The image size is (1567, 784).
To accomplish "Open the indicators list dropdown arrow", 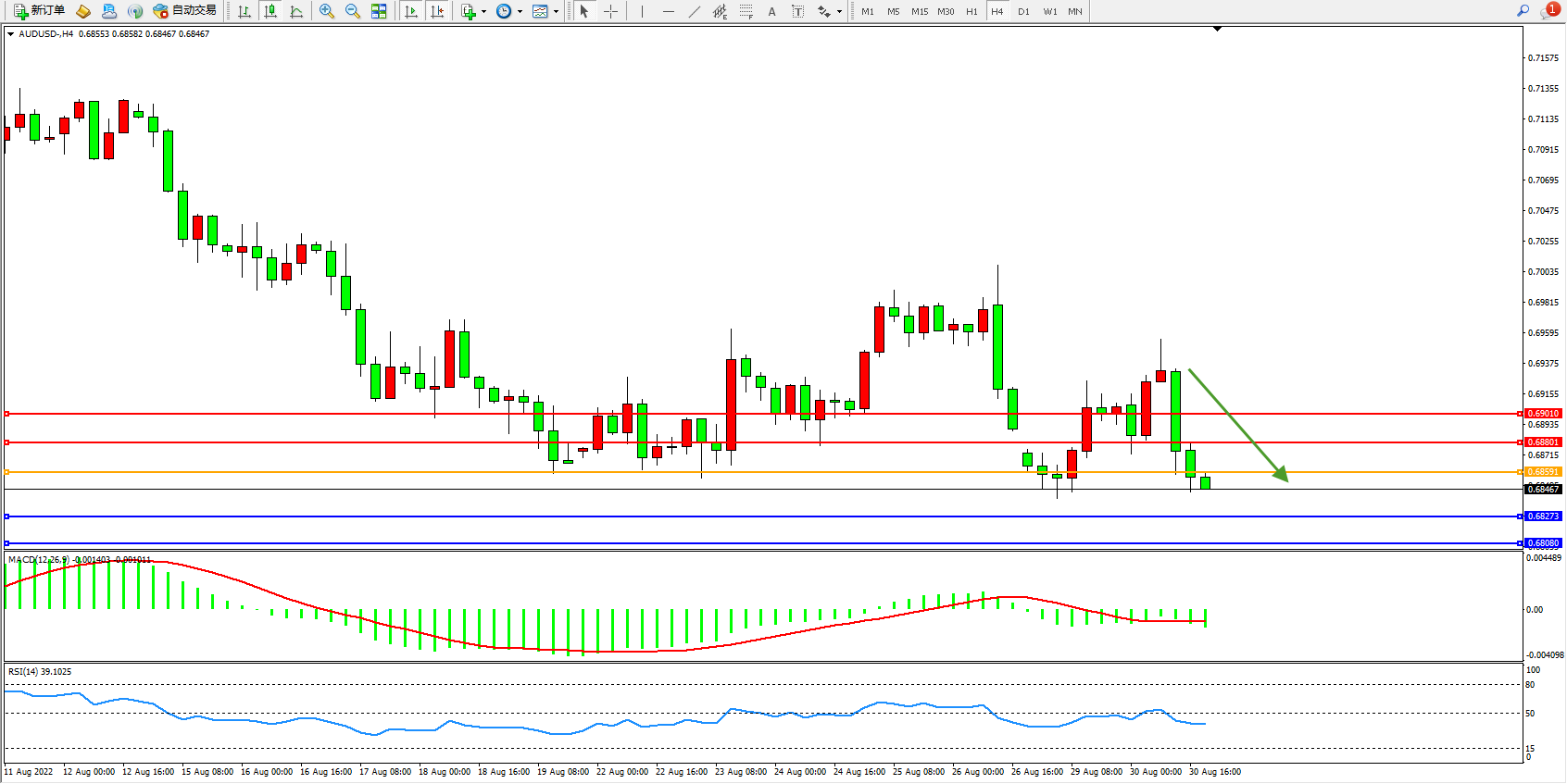I will coord(483,12).
